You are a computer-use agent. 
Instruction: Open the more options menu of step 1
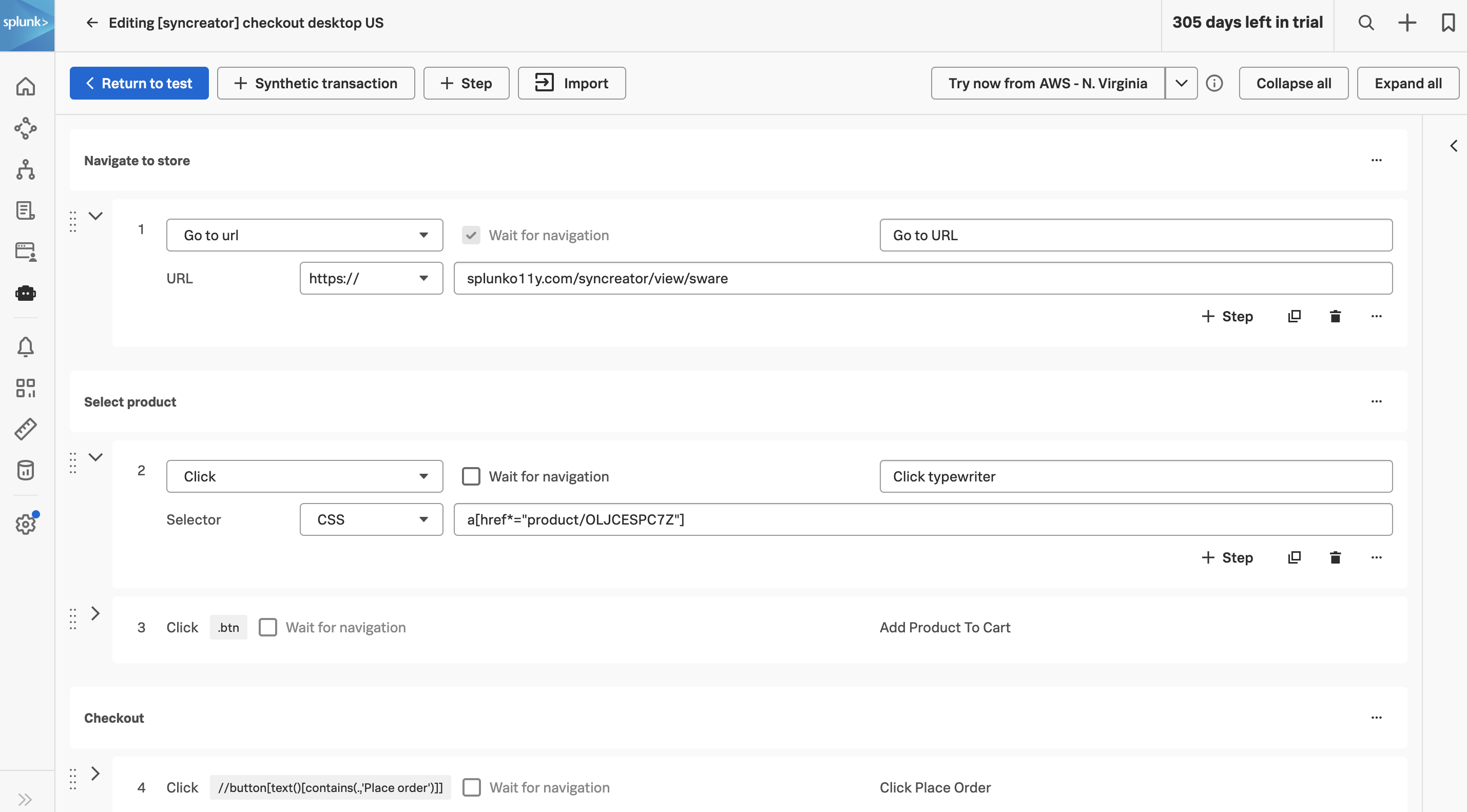1377,316
